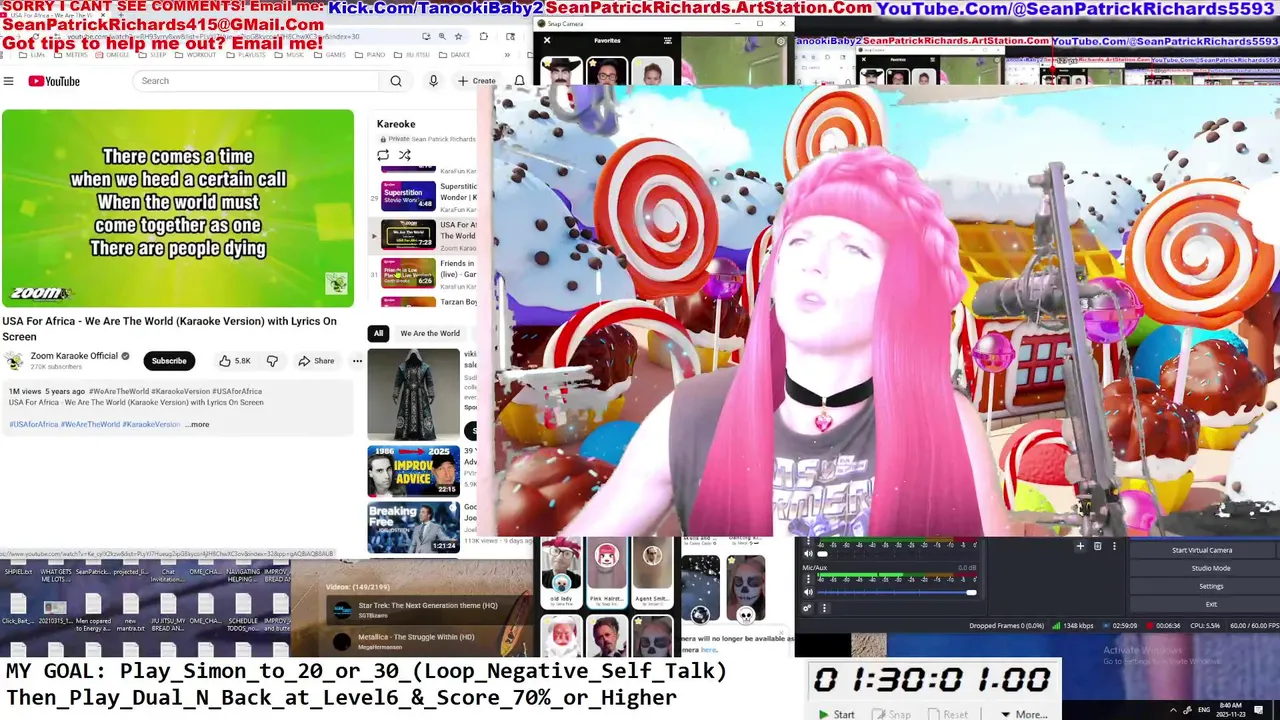Image resolution: width=1280 pixels, height=720 pixels.
Task: Open the Breaking Free video thumbnail
Action: 414,527
